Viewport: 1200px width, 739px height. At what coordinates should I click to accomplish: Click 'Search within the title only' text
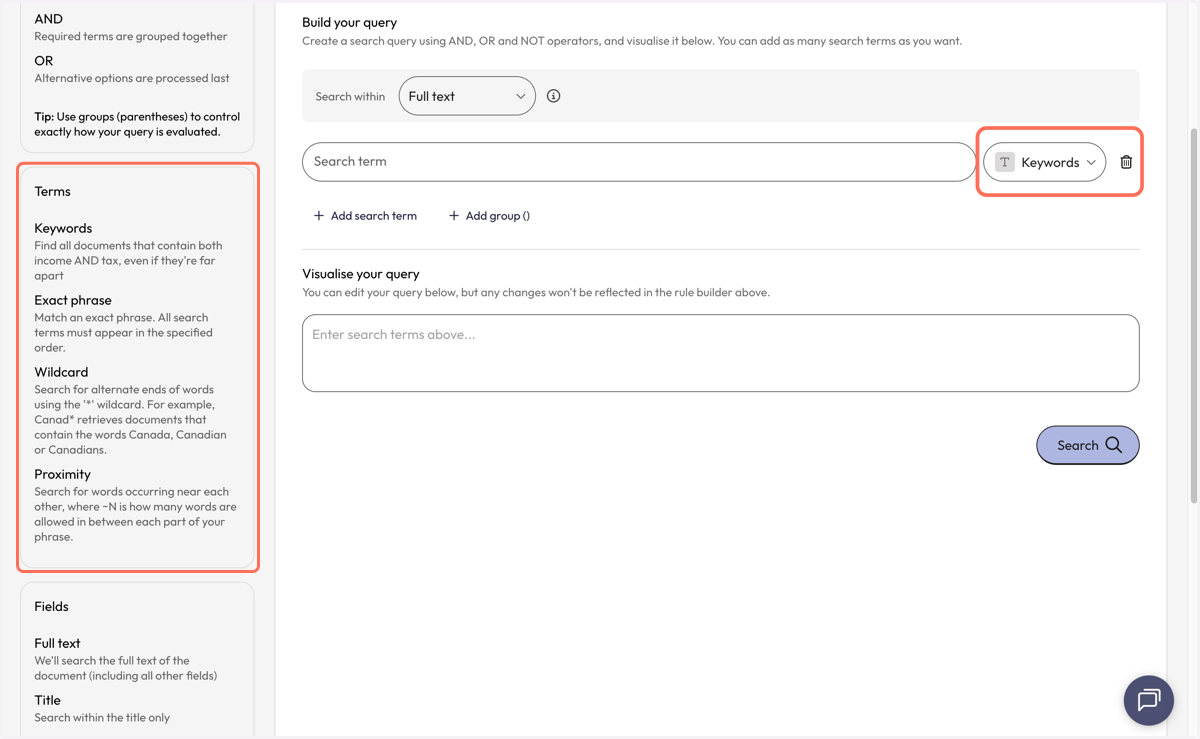[102, 718]
